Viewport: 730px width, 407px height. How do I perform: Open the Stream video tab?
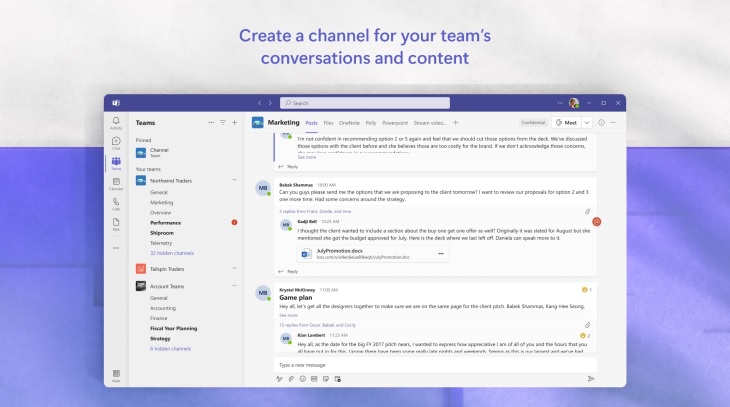pos(430,123)
